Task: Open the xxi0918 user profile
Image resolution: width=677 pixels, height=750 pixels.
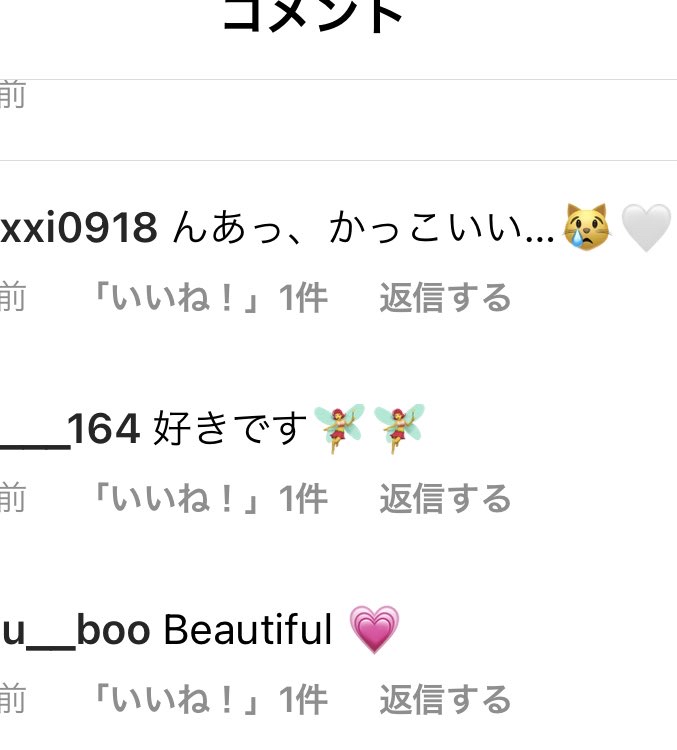Action: 79,228
